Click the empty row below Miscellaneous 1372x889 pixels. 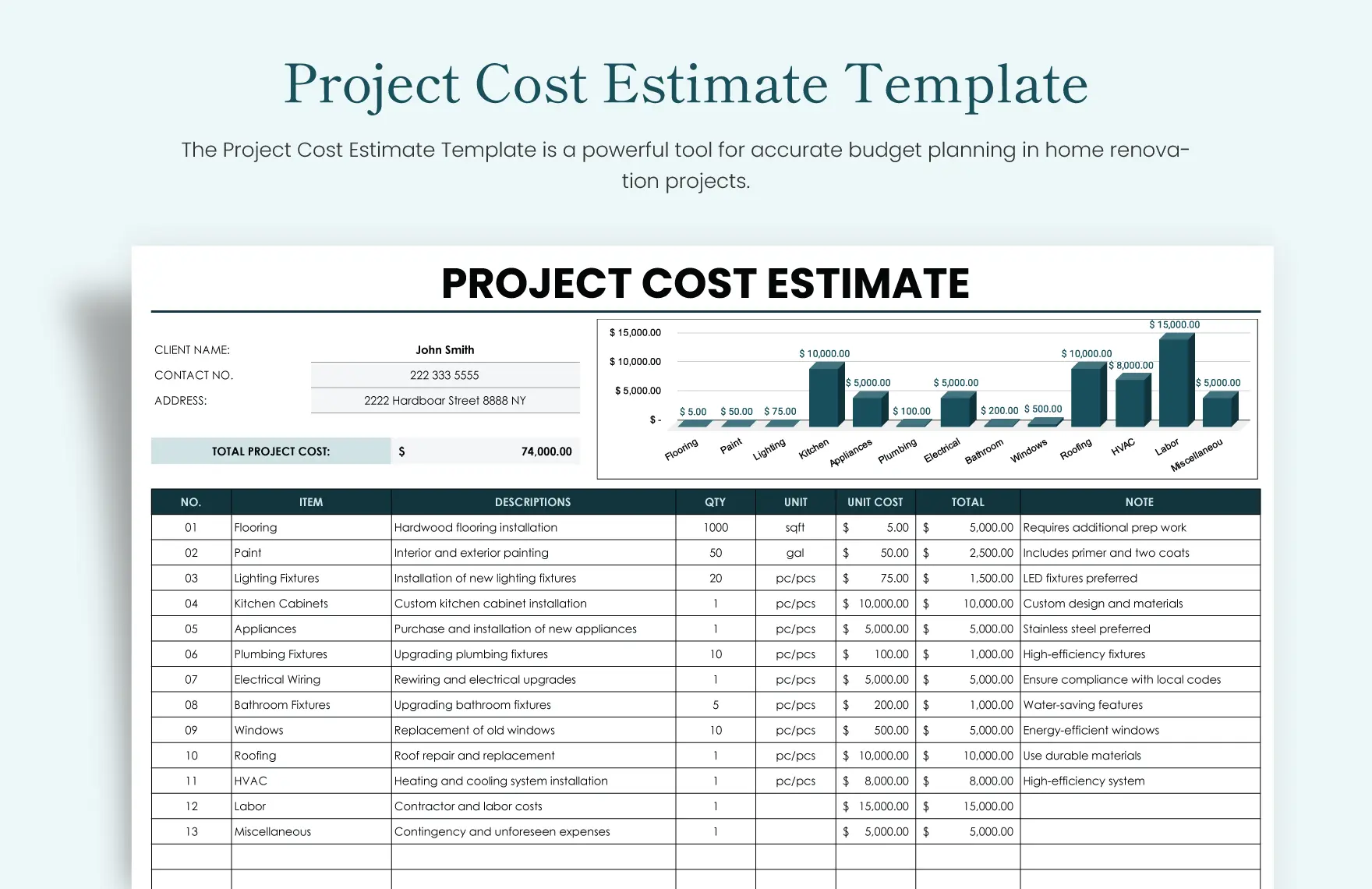click(x=532, y=855)
